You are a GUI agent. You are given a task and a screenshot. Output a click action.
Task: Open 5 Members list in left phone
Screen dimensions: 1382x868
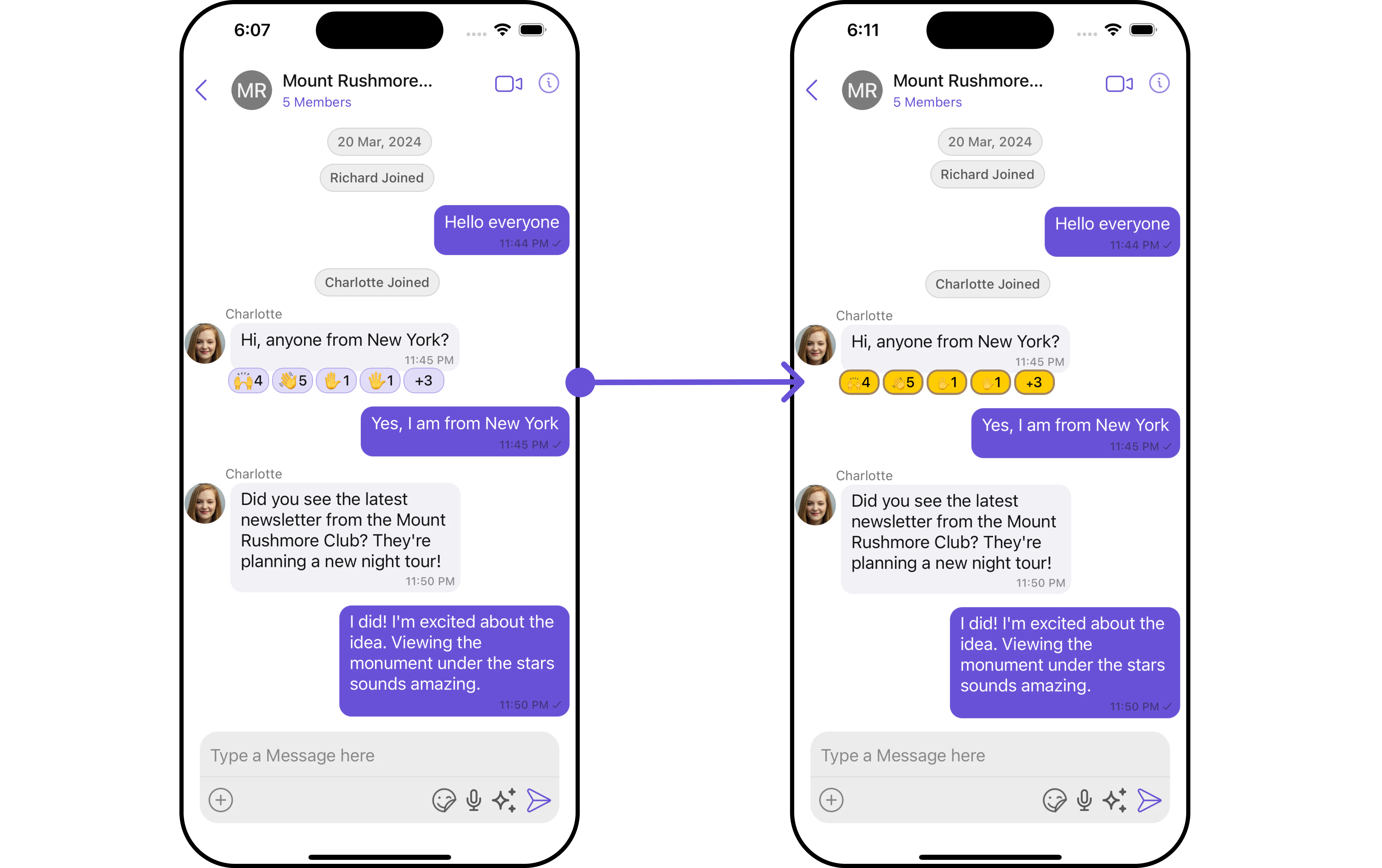(x=317, y=102)
